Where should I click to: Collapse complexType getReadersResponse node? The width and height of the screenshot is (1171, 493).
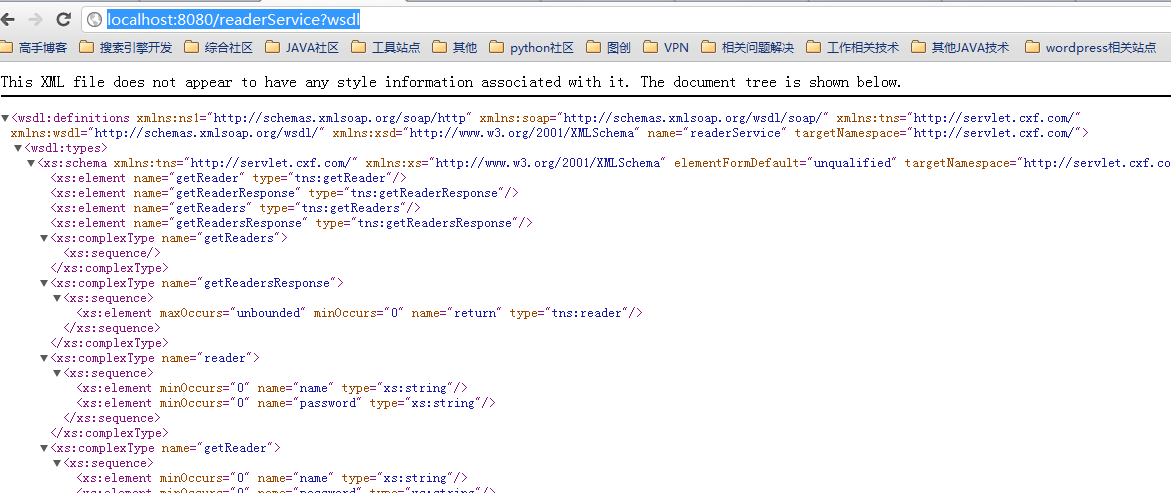43,283
